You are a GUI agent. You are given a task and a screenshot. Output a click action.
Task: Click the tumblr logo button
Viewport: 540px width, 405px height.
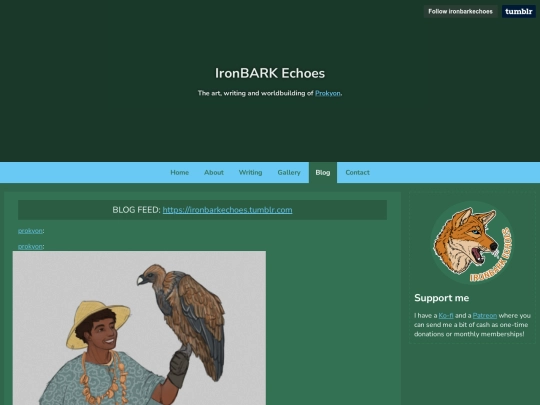pos(518,11)
